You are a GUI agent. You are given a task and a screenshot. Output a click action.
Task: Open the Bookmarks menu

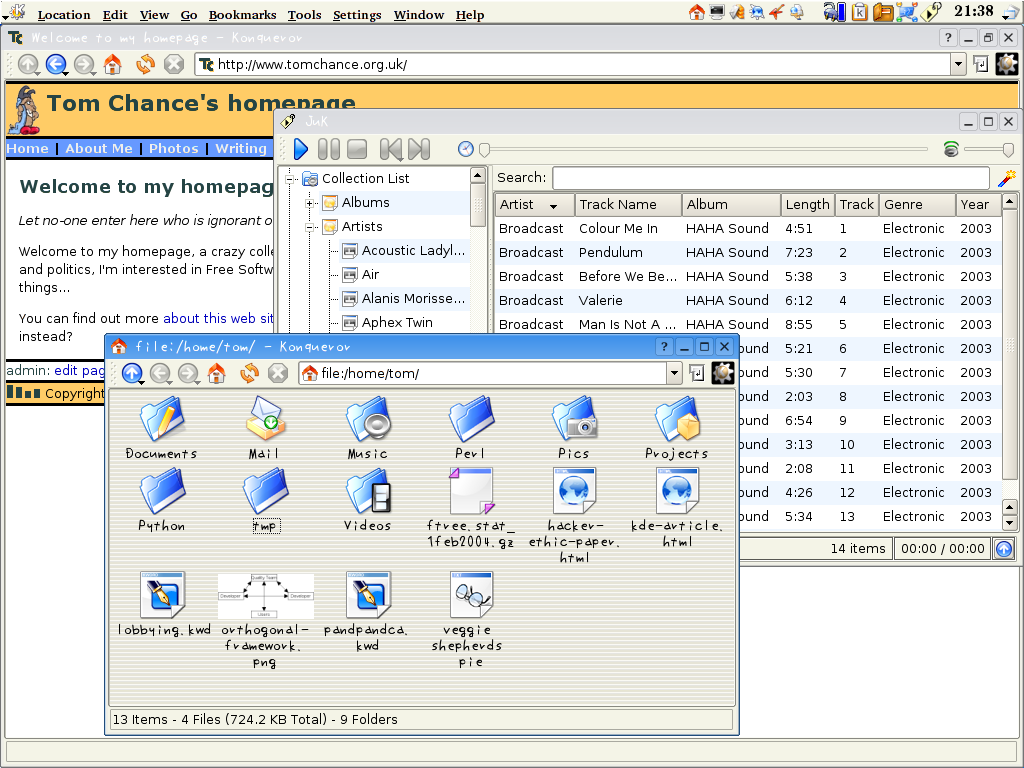[x=242, y=14]
